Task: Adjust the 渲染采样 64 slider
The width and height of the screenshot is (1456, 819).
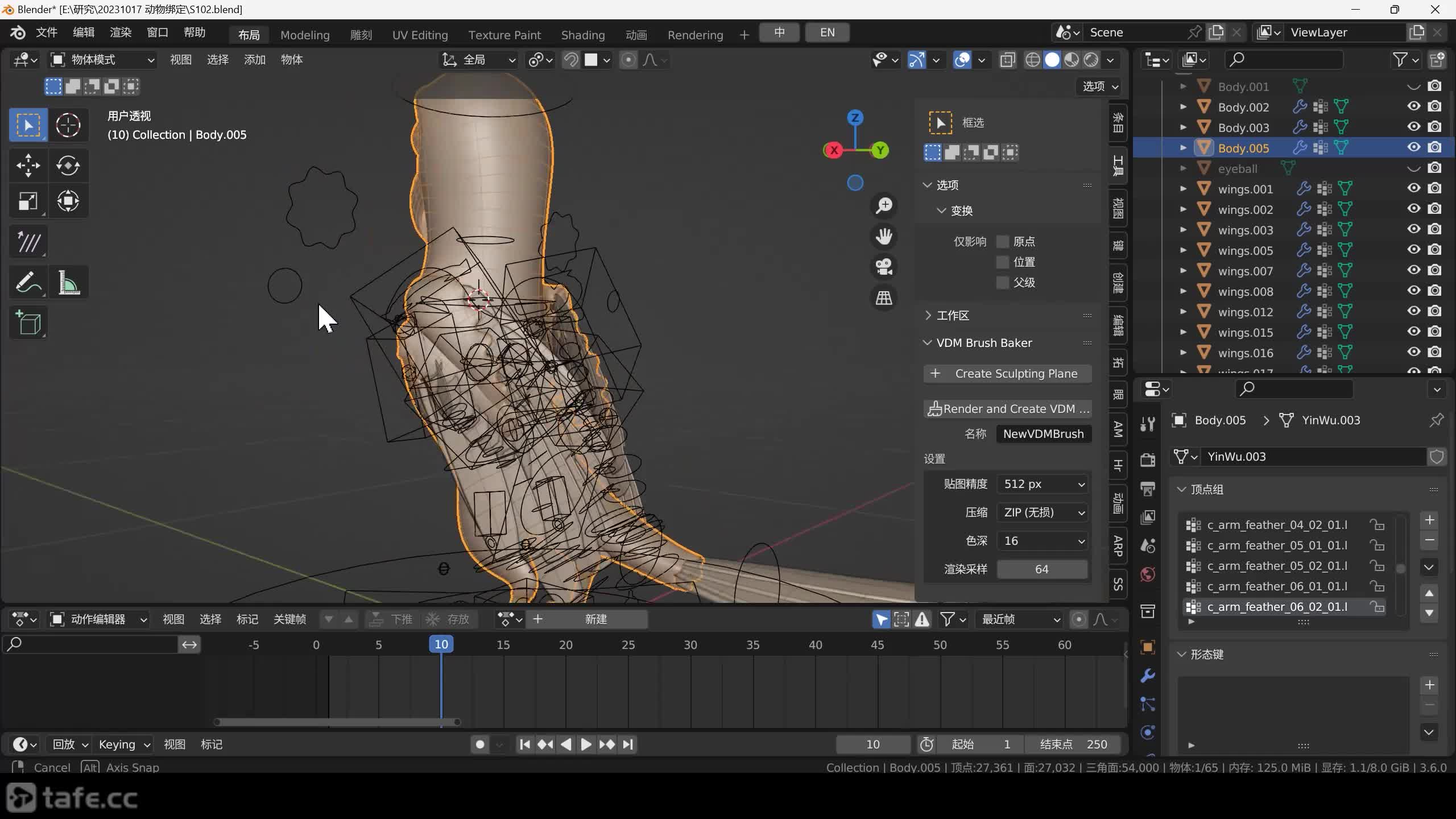Action: coord(1042,569)
